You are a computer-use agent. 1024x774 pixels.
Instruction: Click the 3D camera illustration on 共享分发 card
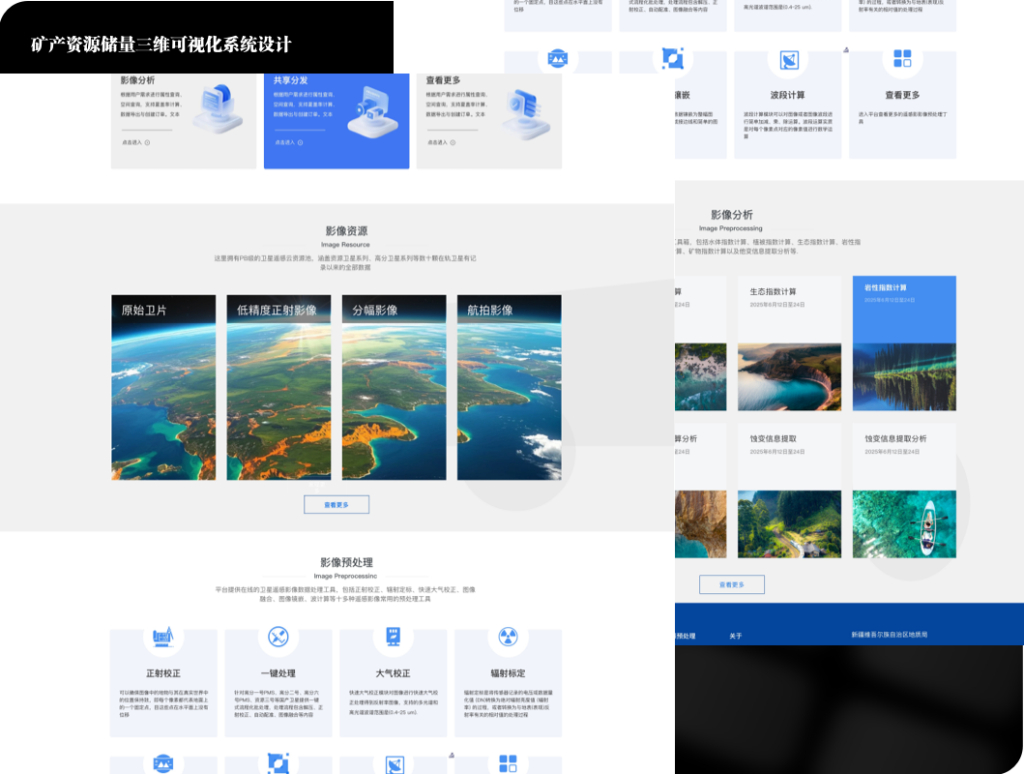[370, 110]
